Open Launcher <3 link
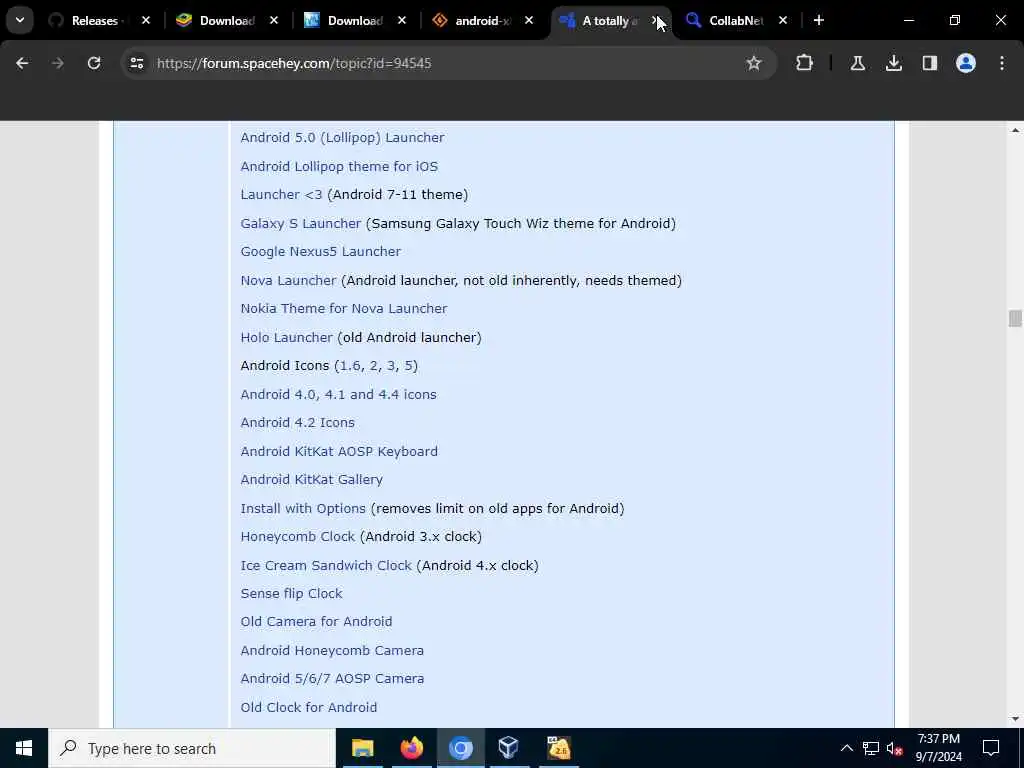 tap(281, 195)
